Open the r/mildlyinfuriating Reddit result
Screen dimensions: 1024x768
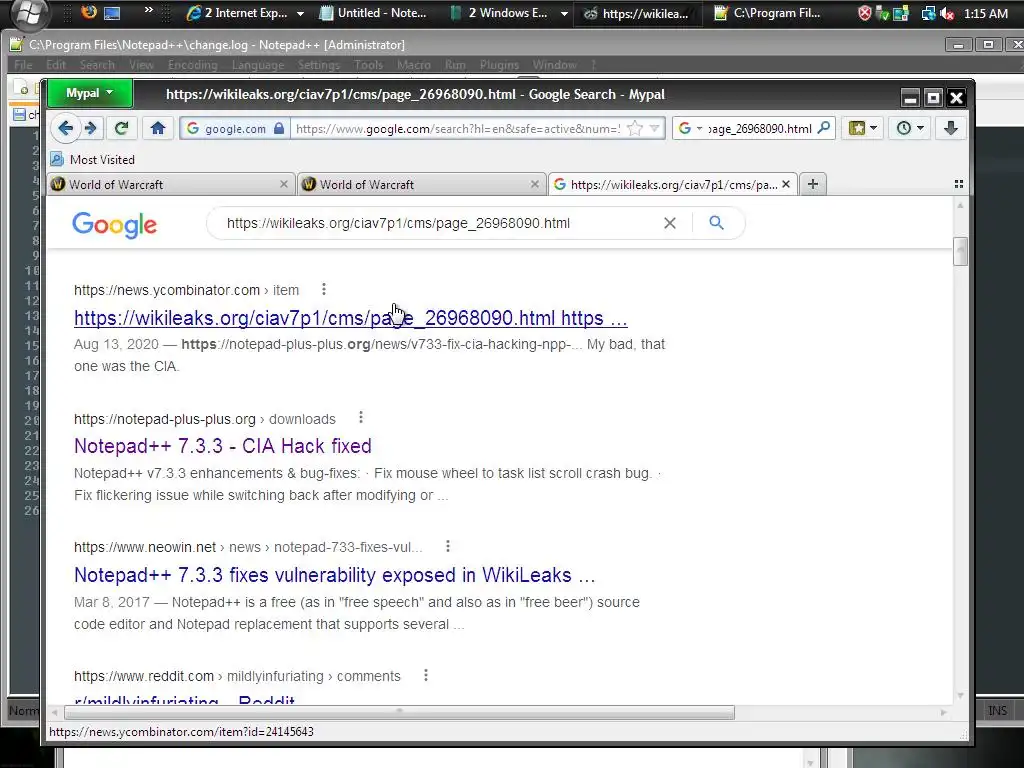pyautogui.click(x=184, y=699)
